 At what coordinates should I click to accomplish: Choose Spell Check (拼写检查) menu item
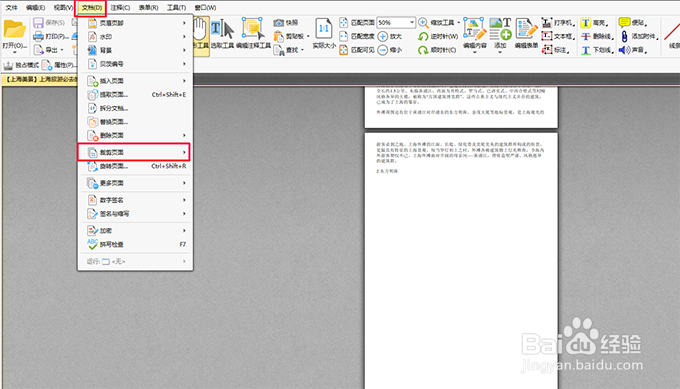click(136, 245)
